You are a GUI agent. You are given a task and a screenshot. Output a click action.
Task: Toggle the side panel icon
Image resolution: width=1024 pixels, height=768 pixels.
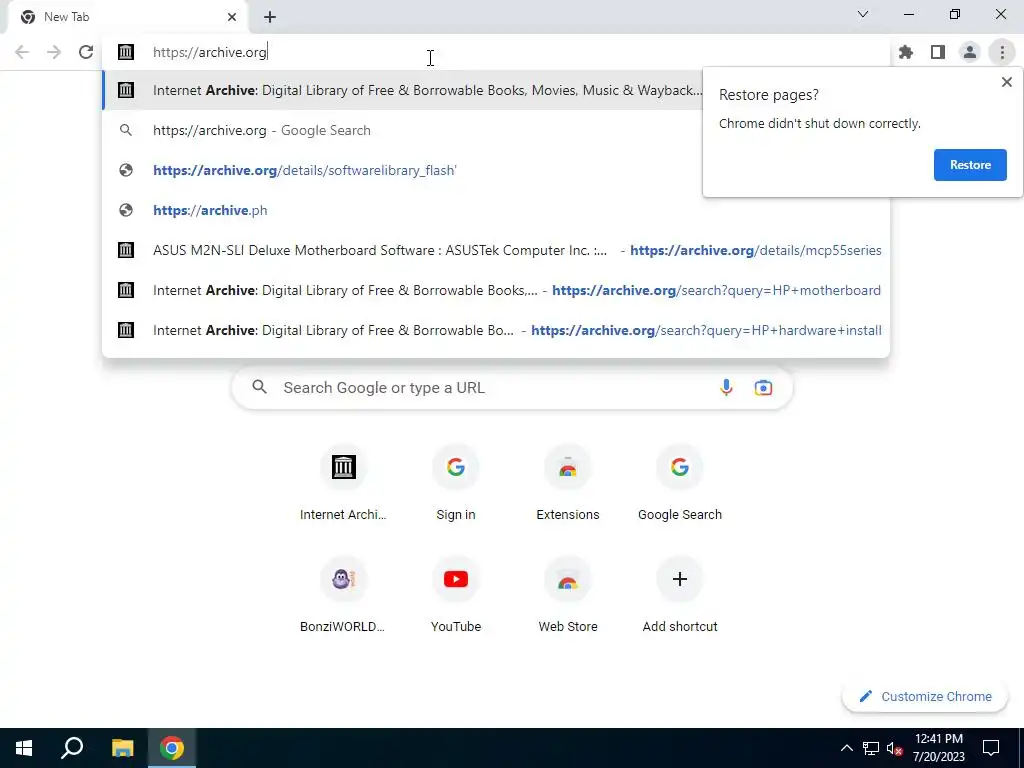[x=938, y=52]
